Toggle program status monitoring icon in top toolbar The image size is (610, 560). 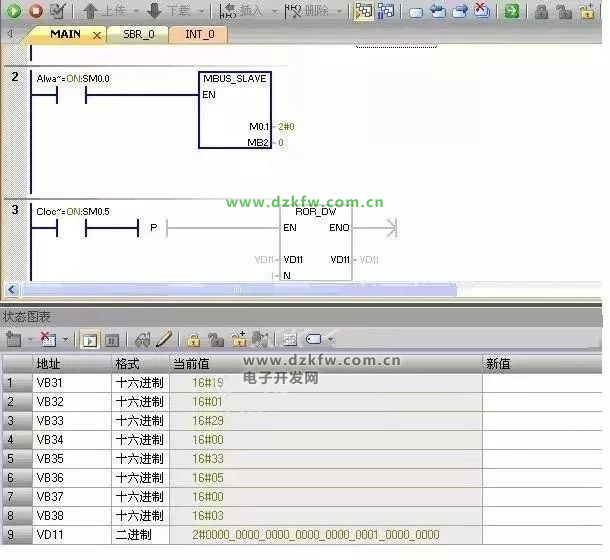363,11
